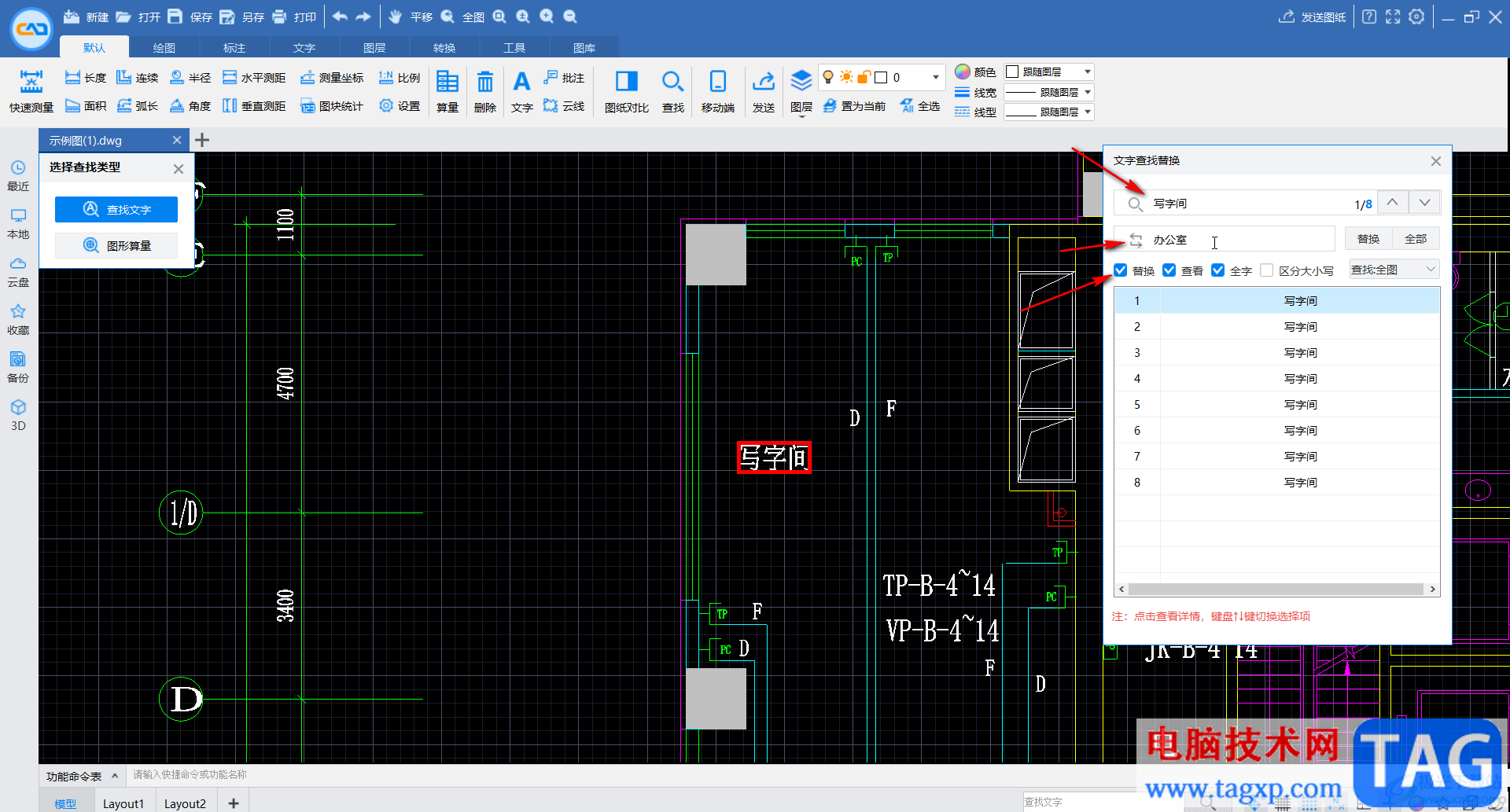This screenshot has width=1510, height=812.
Task: Switch to the 转换 ribbon tab
Action: 444,48
